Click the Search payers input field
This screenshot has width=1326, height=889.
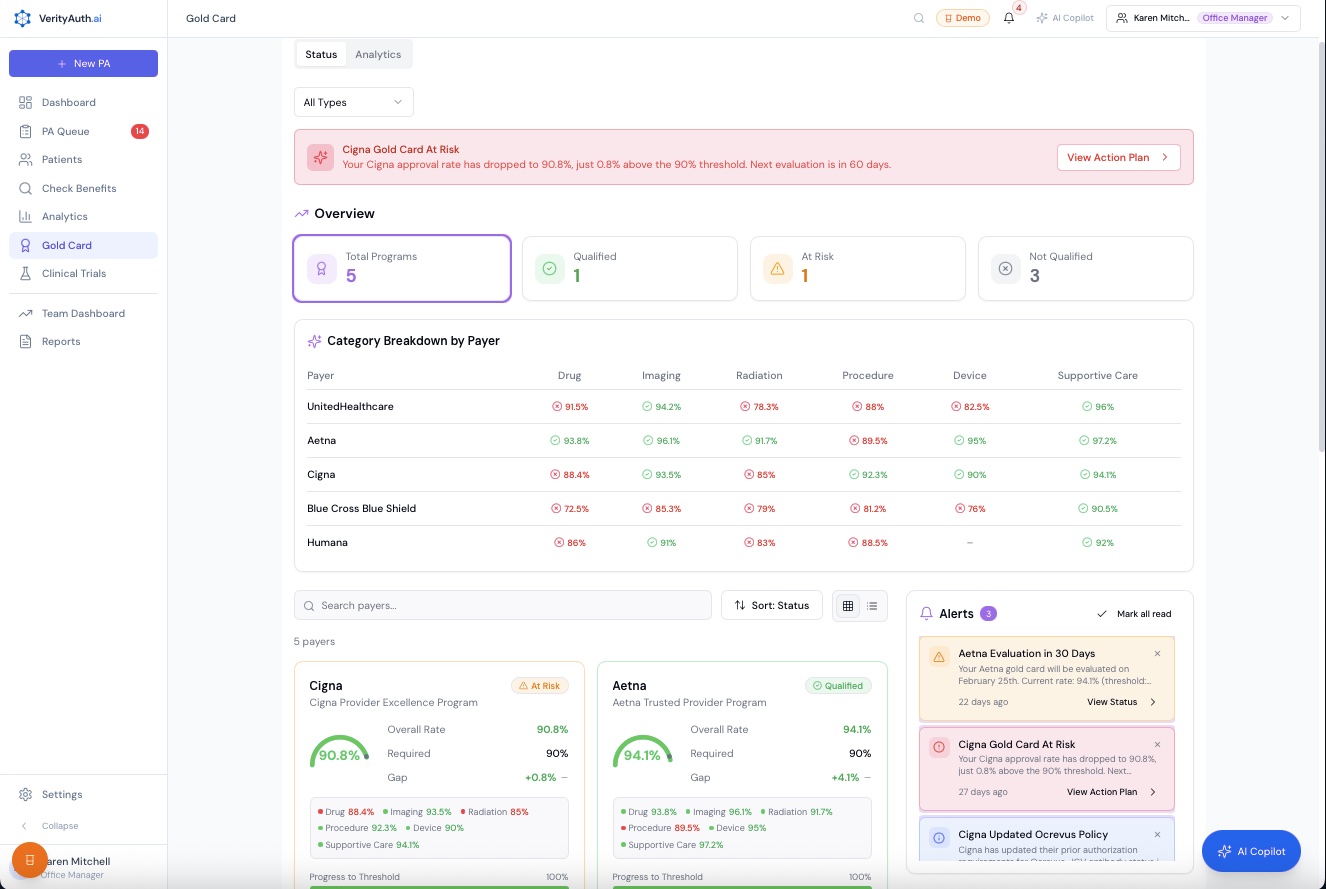click(502, 605)
